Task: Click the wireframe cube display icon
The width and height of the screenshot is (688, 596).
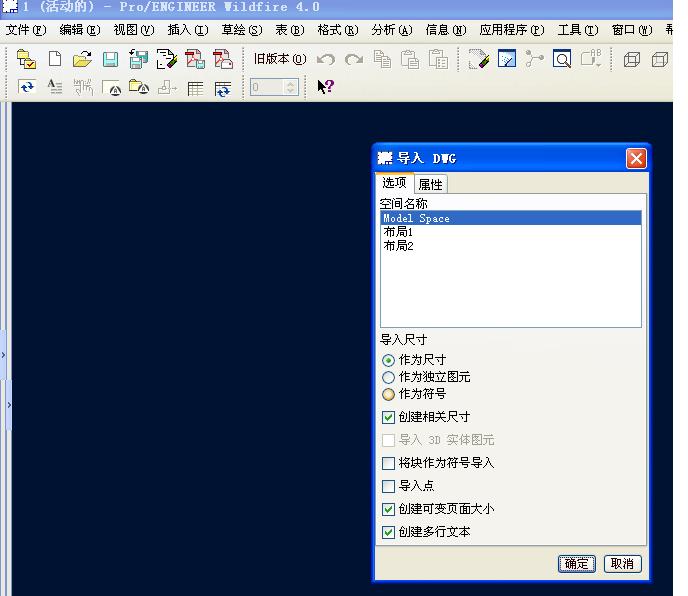Action: coord(631,60)
